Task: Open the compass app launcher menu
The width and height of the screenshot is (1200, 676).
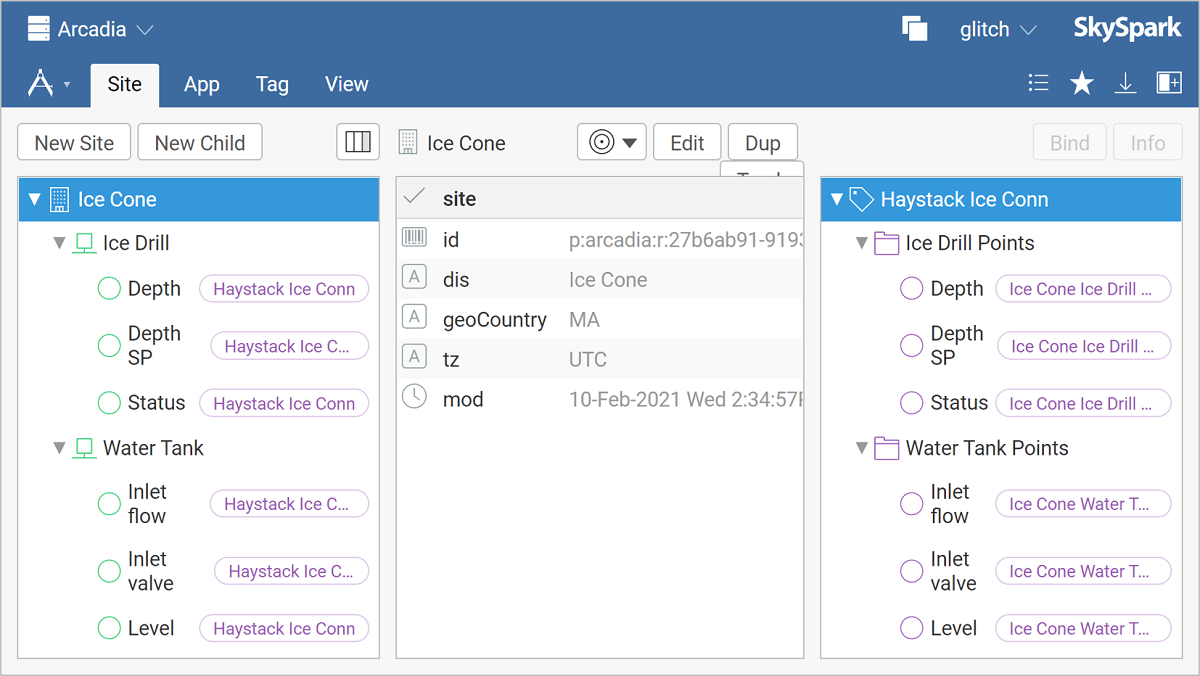Action: [48, 84]
